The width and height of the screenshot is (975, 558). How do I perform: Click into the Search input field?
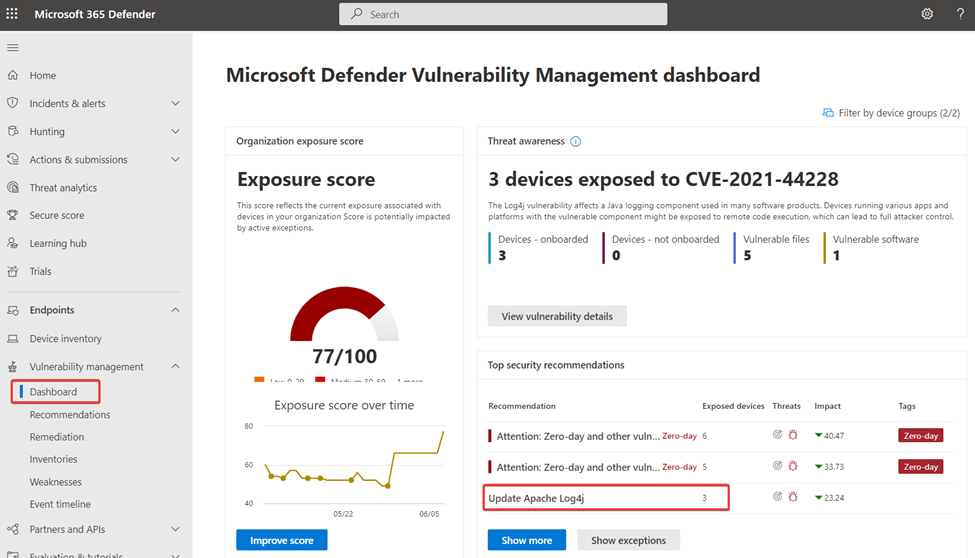(503, 14)
